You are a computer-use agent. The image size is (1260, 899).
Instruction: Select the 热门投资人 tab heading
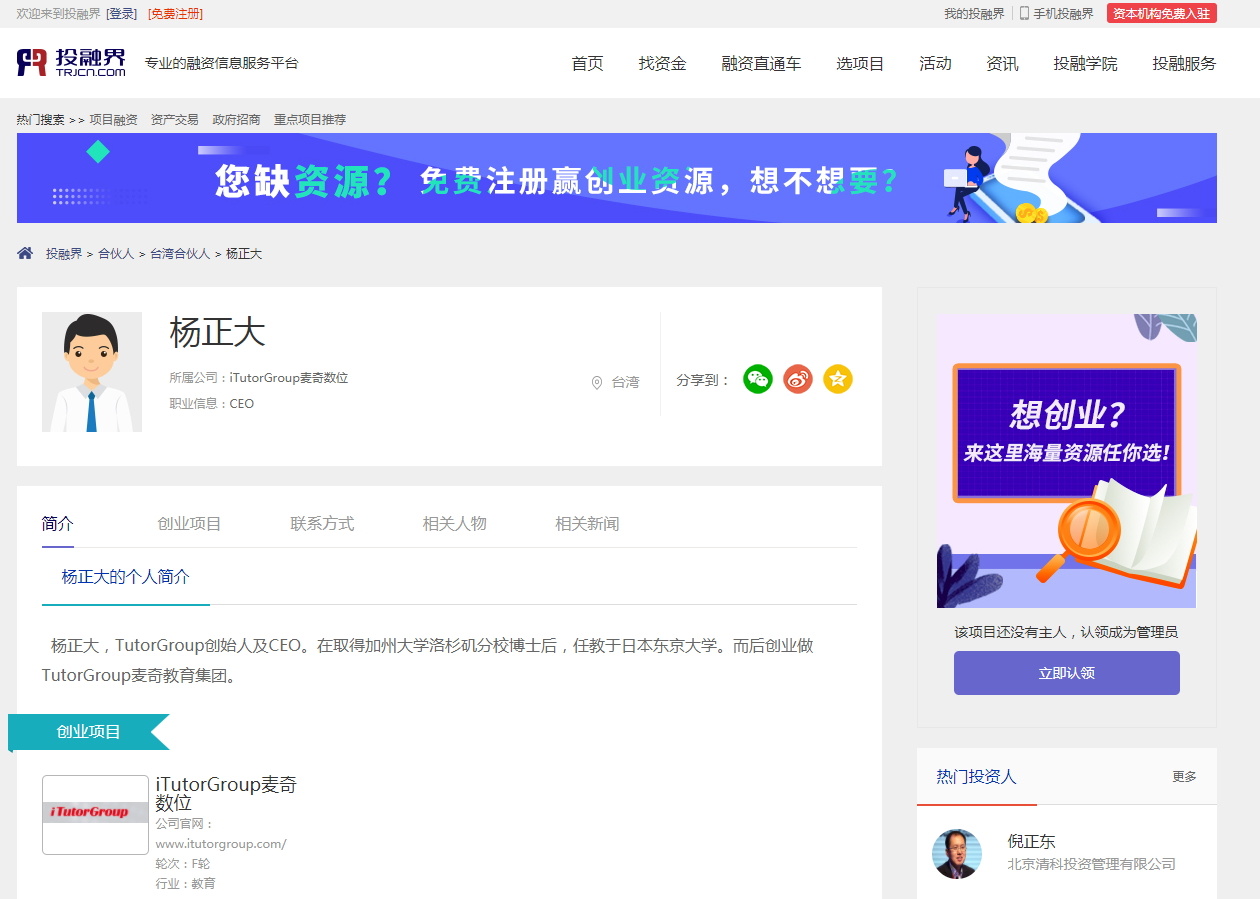(x=976, y=776)
